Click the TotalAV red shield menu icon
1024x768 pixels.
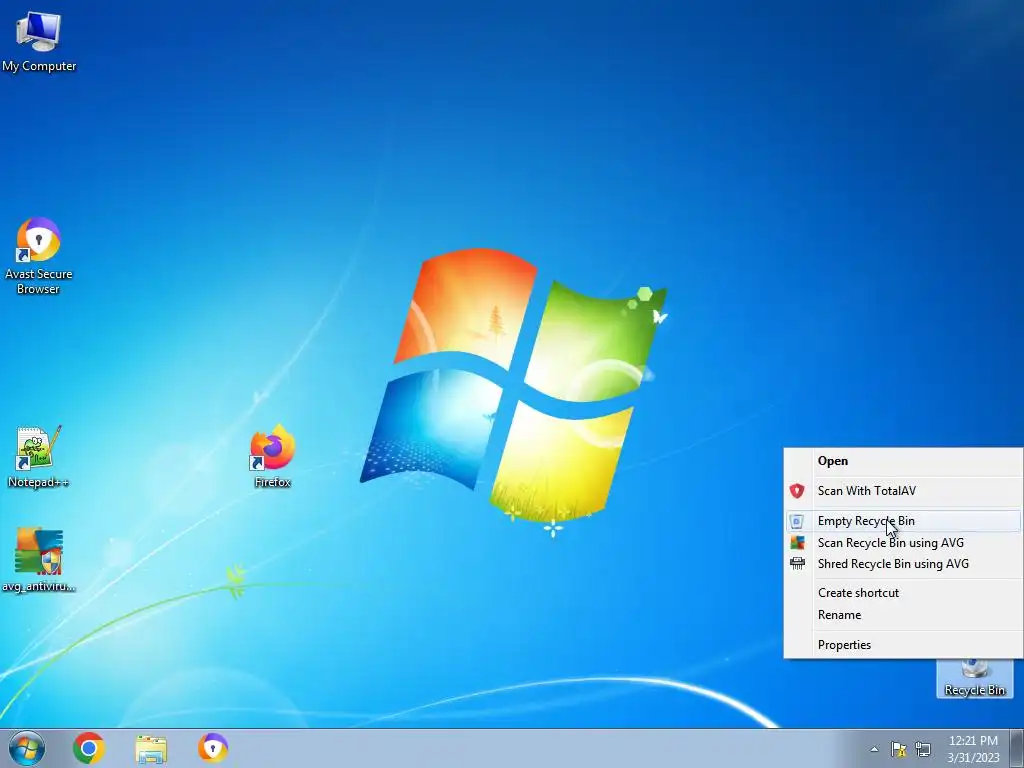(x=797, y=490)
